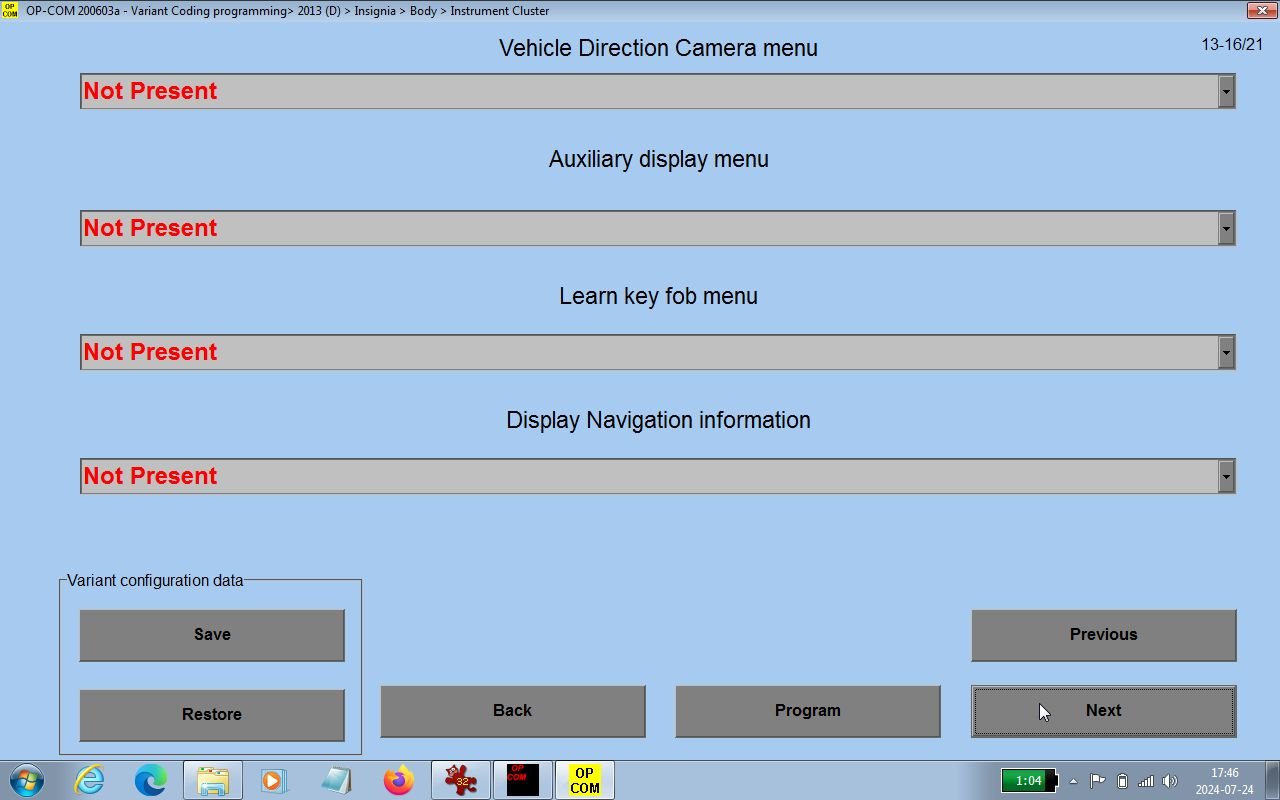Show hidden system tray icons
The width and height of the screenshot is (1280, 800).
1073,781
